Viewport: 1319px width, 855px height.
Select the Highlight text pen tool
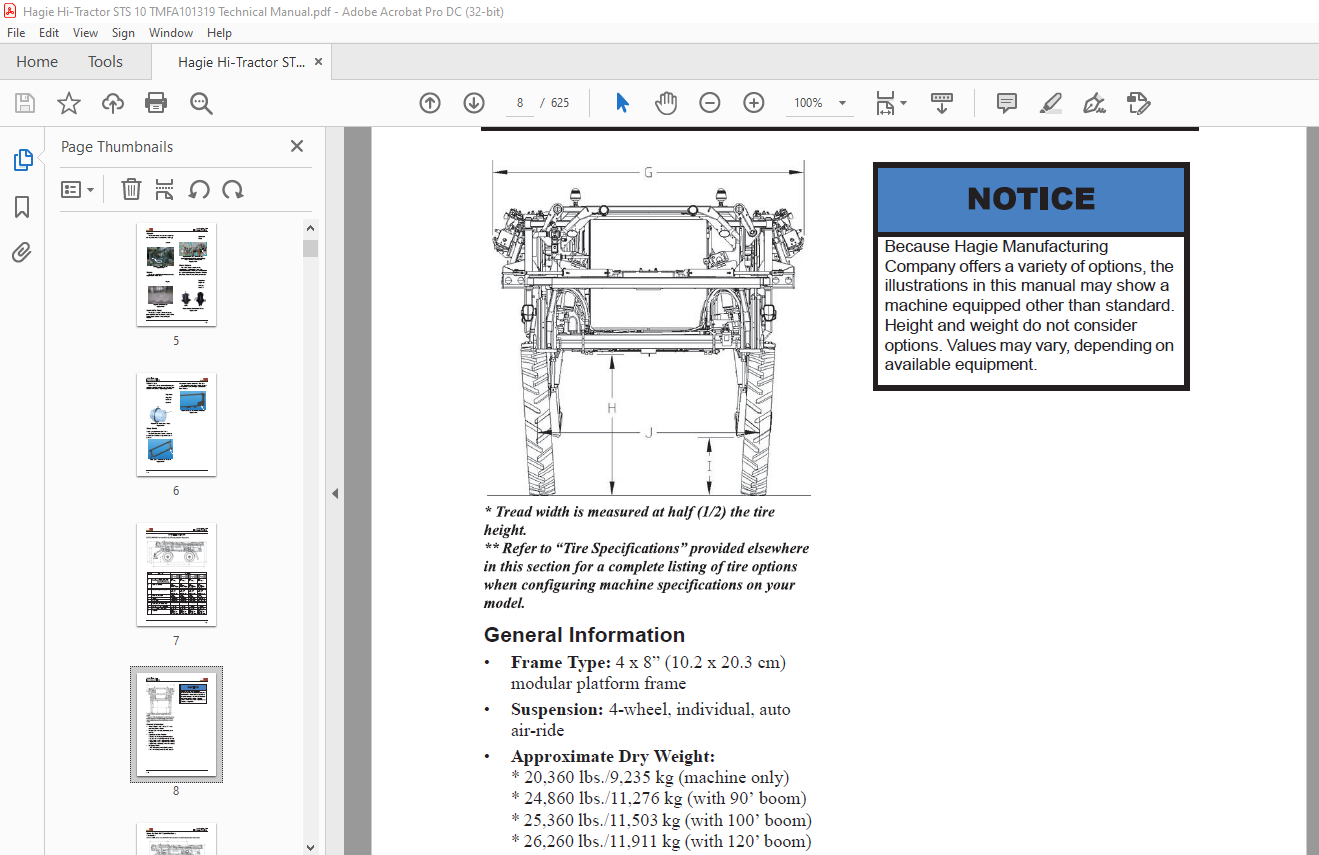coord(1050,103)
